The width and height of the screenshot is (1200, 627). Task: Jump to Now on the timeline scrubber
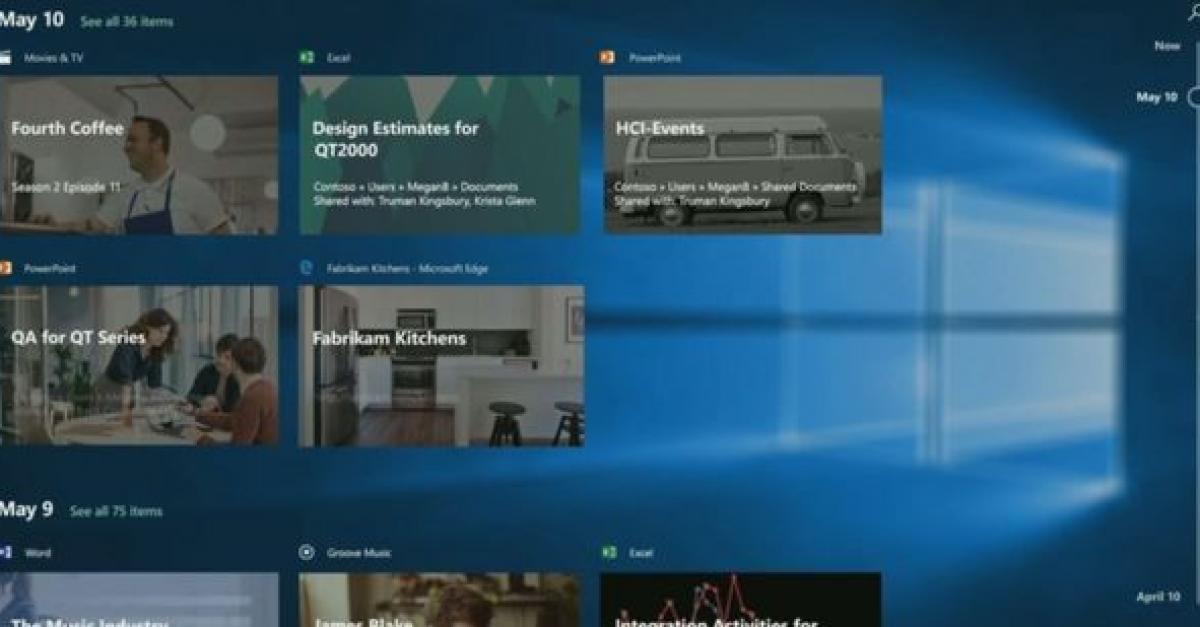coord(1167,46)
